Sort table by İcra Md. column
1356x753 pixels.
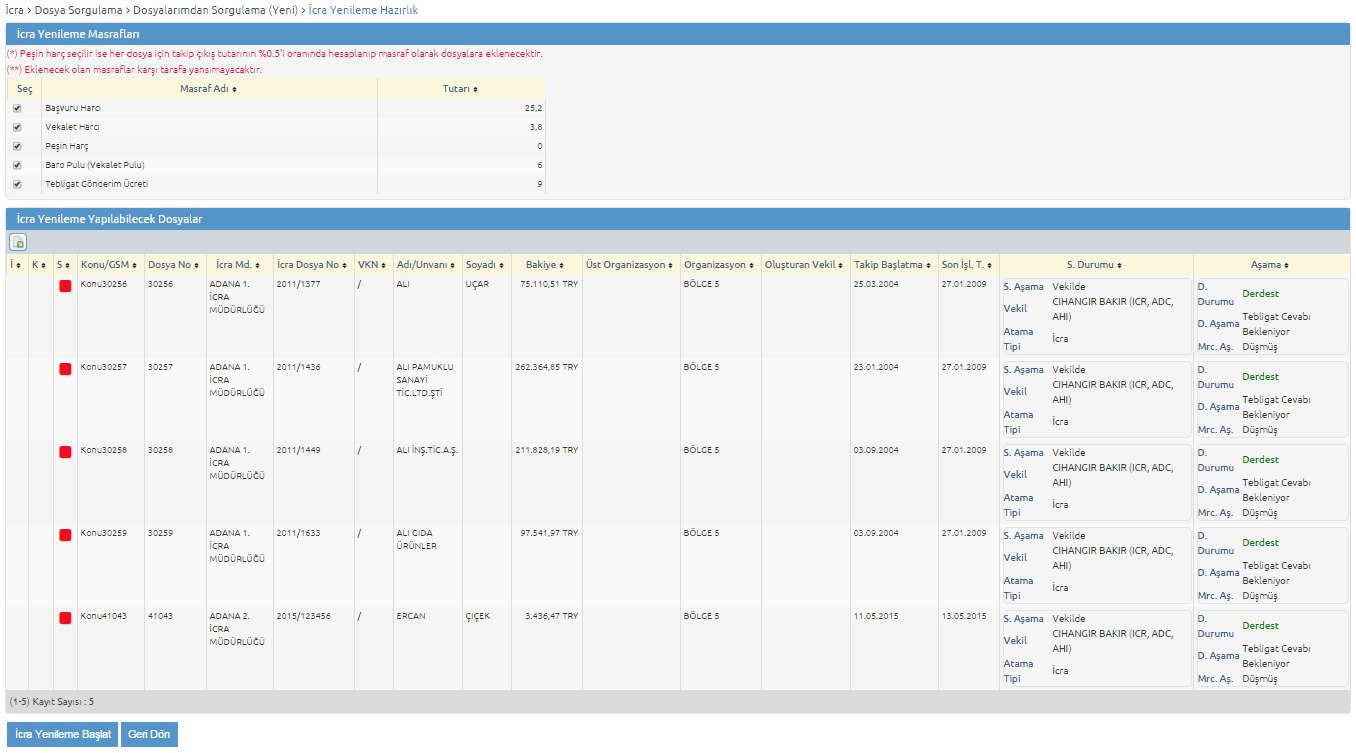coord(239,265)
